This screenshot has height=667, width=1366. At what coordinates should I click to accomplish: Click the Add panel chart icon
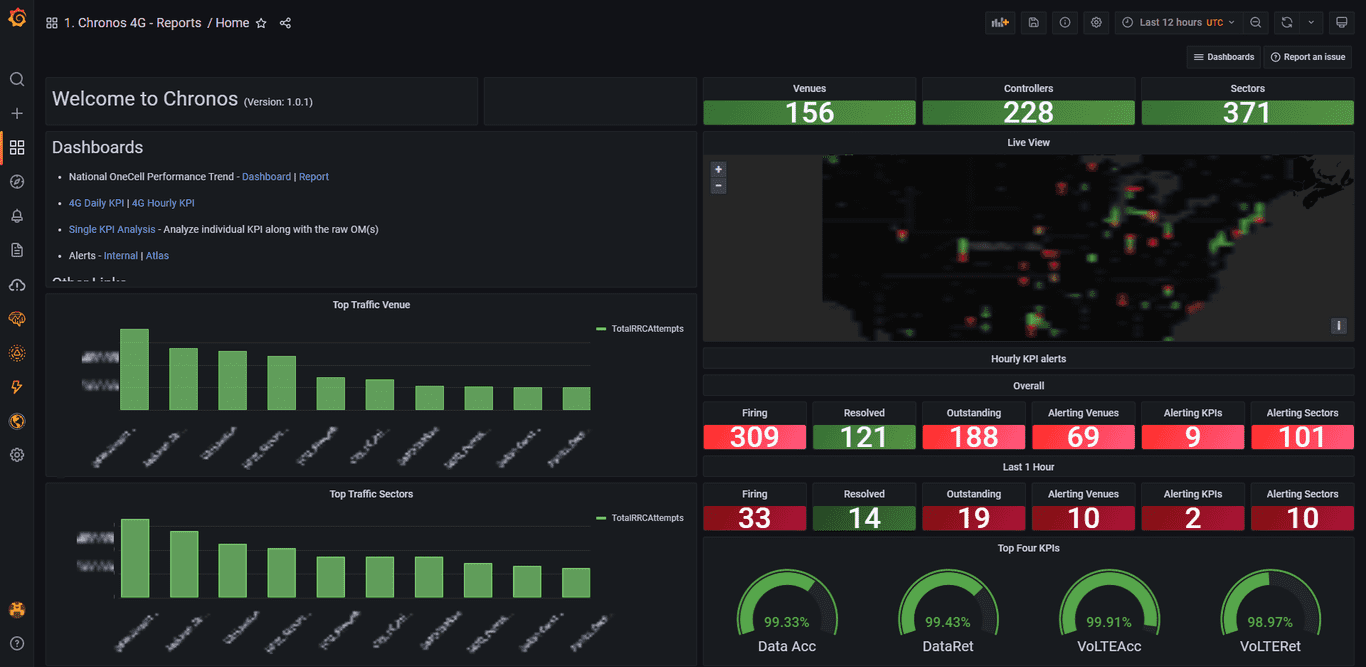point(999,22)
